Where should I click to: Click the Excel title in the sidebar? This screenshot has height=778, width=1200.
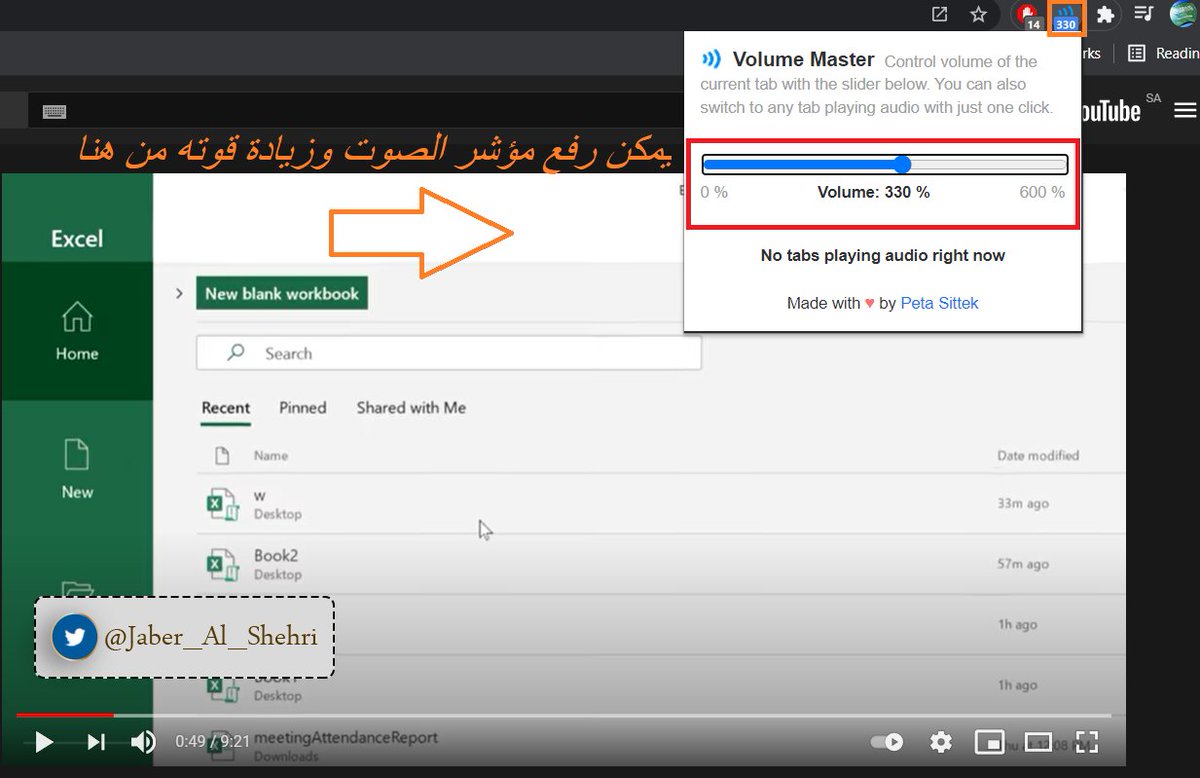point(77,239)
